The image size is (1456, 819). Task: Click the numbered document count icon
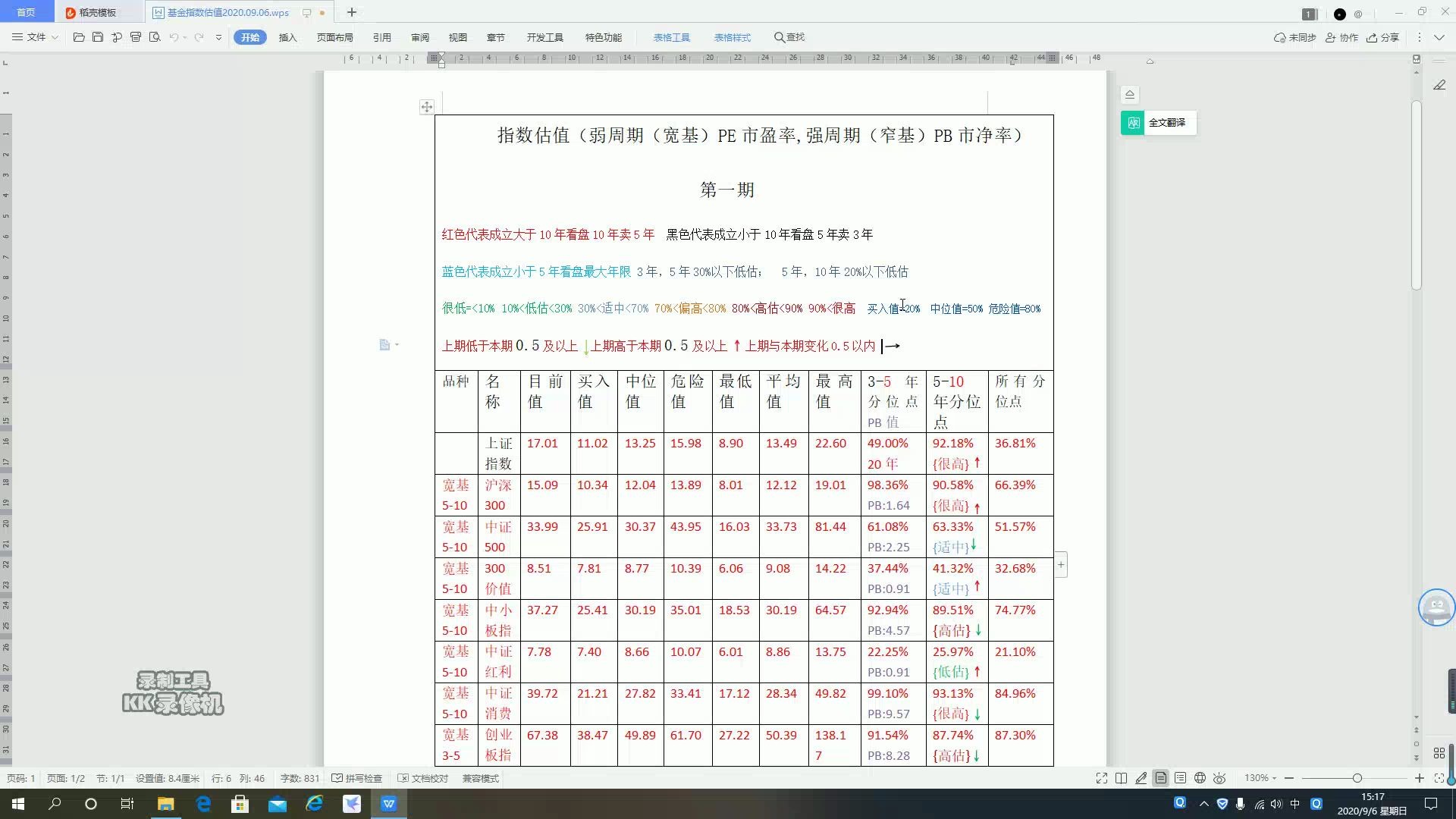click(1309, 14)
